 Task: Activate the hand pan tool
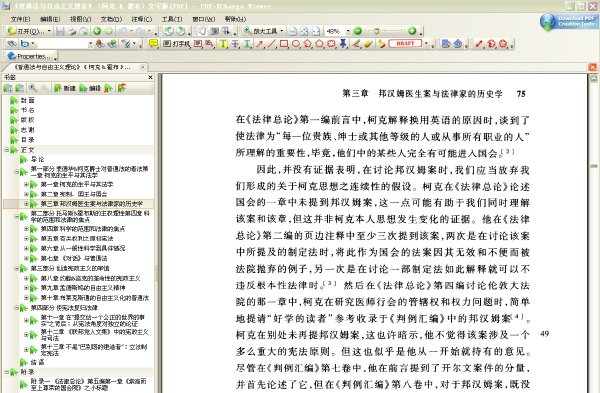202,31
